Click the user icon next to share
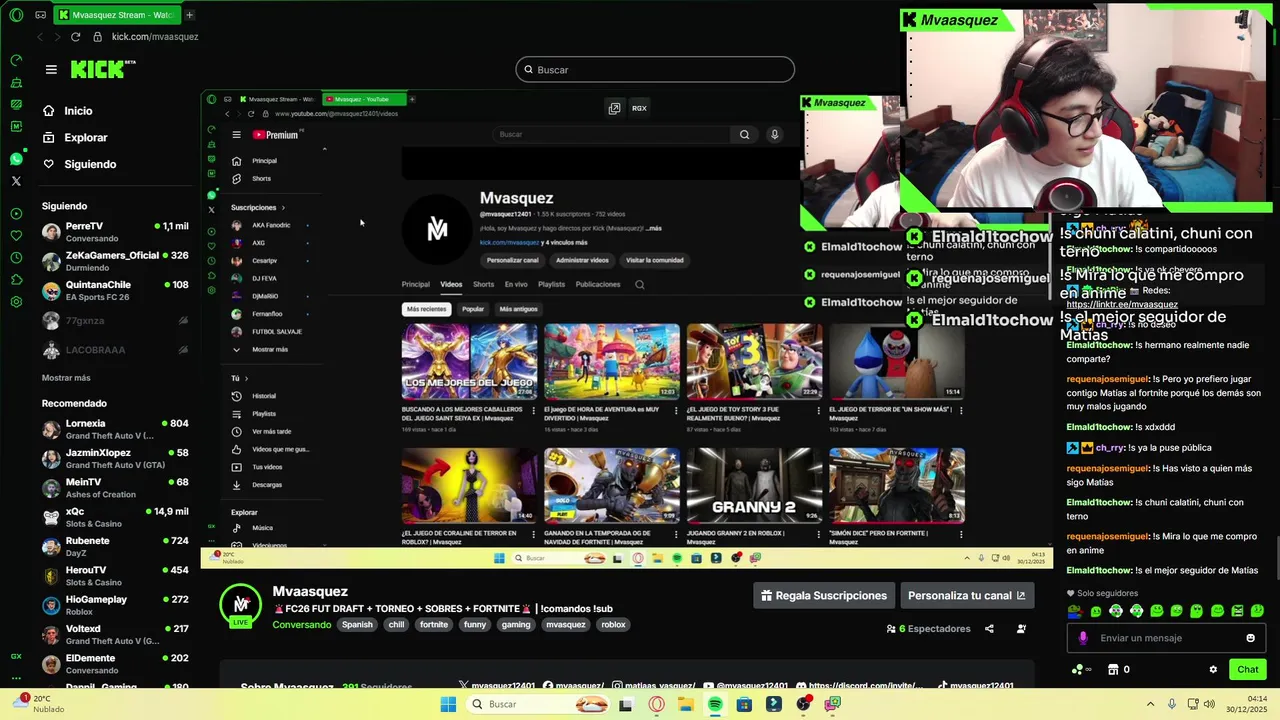Screen dimensions: 1280x720 point(1021,629)
